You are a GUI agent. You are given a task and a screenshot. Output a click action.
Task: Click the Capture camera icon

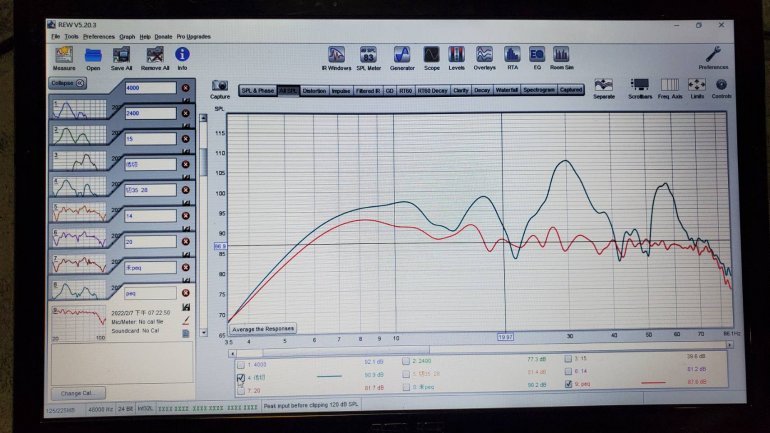pos(221,88)
